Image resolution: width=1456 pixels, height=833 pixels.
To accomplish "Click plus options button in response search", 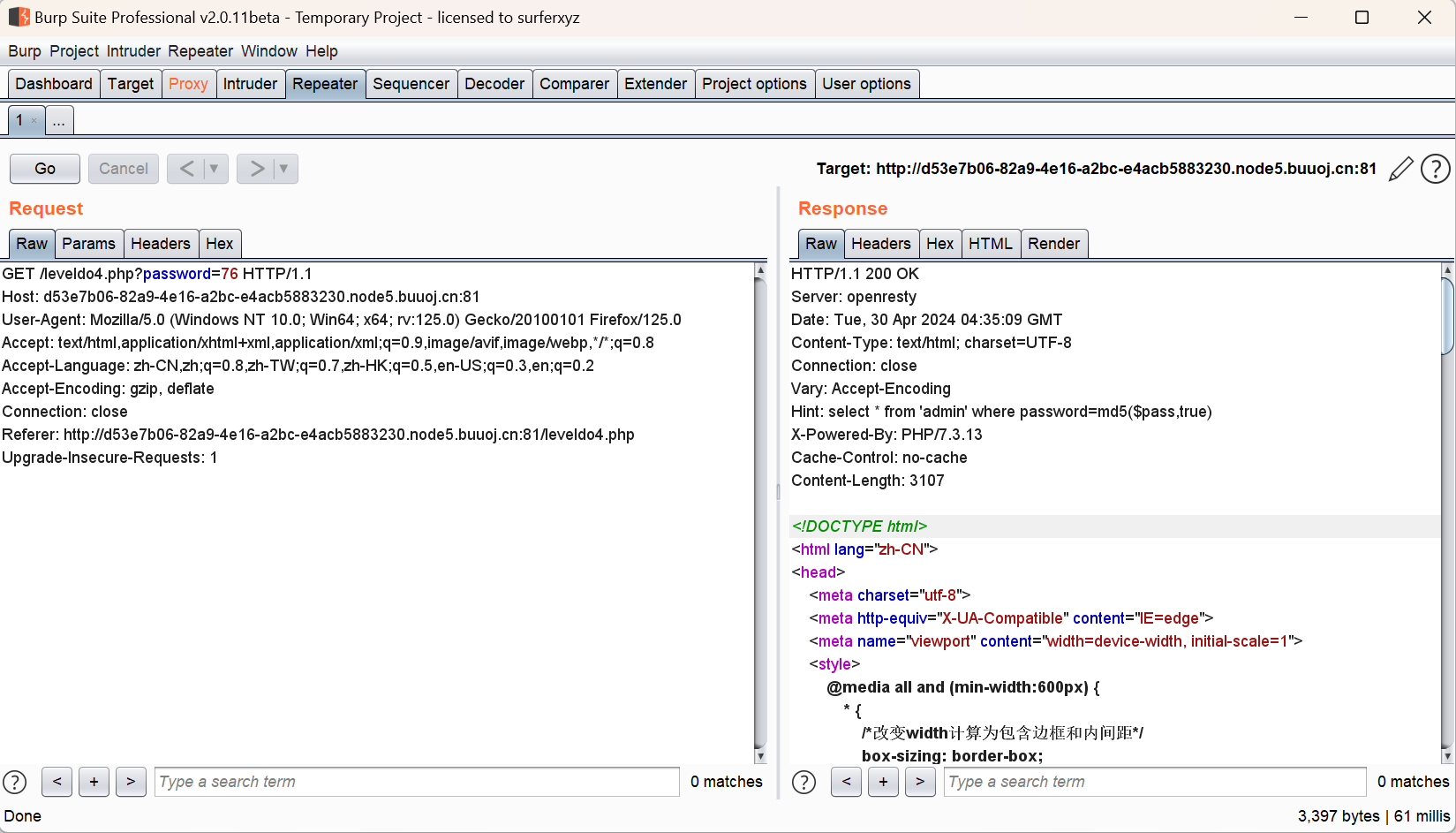I will tap(883, 782).
